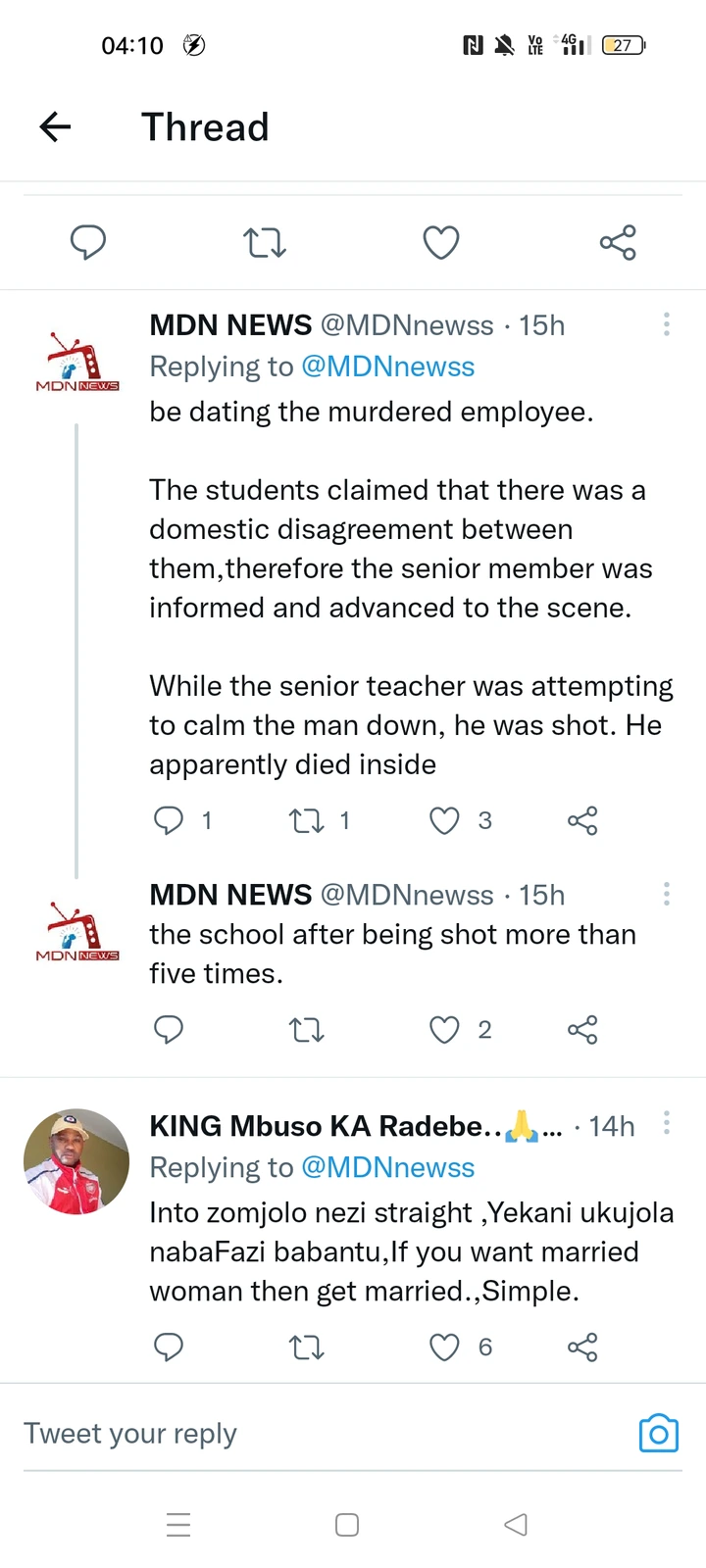Open @MDNnewss link in first MDN reply
706x1568 pixels.
point(387,367)
